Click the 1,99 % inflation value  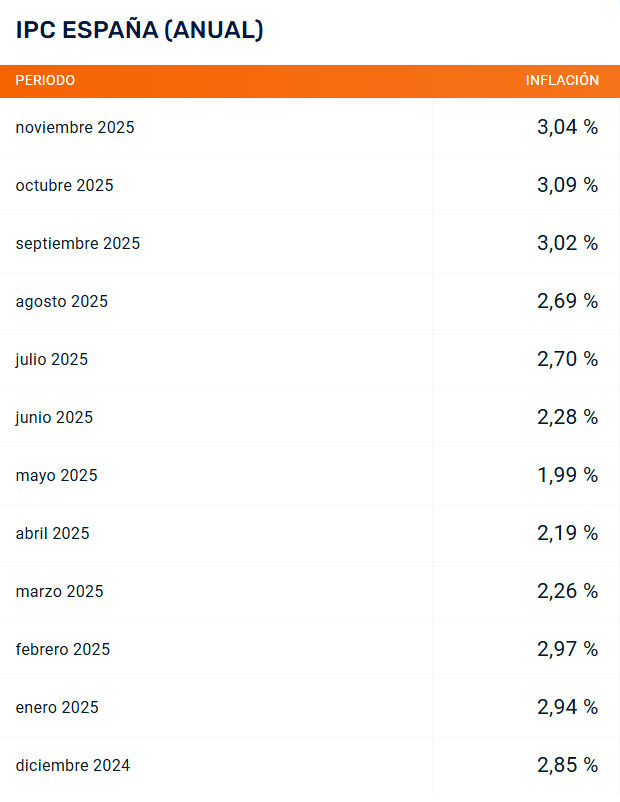tap(567, 475)
